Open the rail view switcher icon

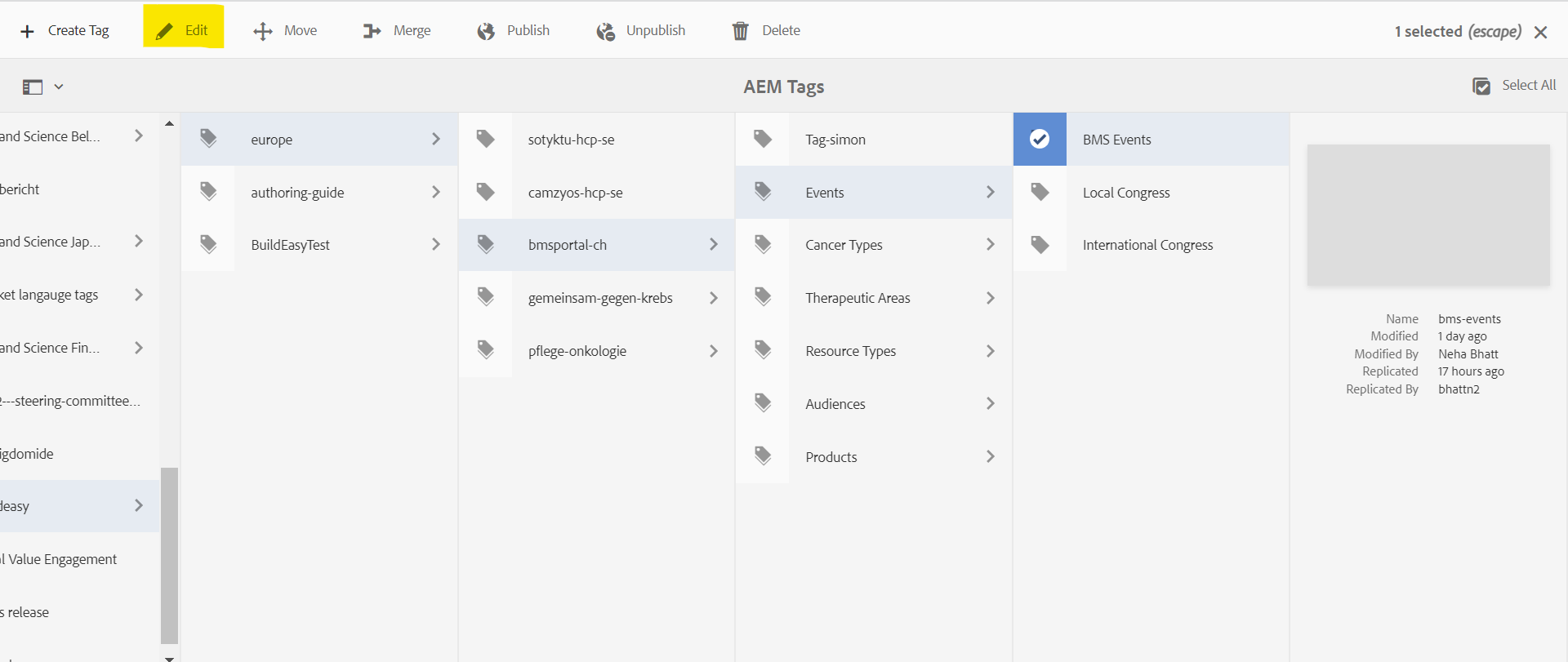coord(33,87)
